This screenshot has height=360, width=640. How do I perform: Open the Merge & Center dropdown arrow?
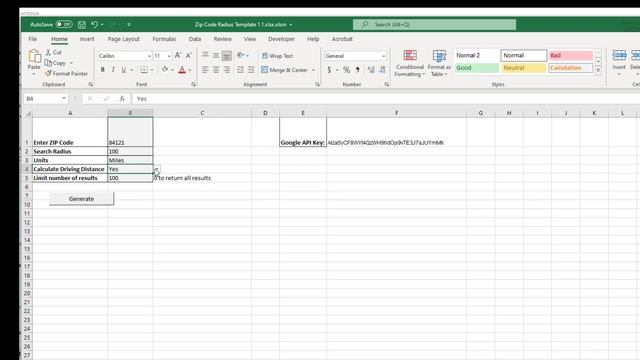point(313,70)
